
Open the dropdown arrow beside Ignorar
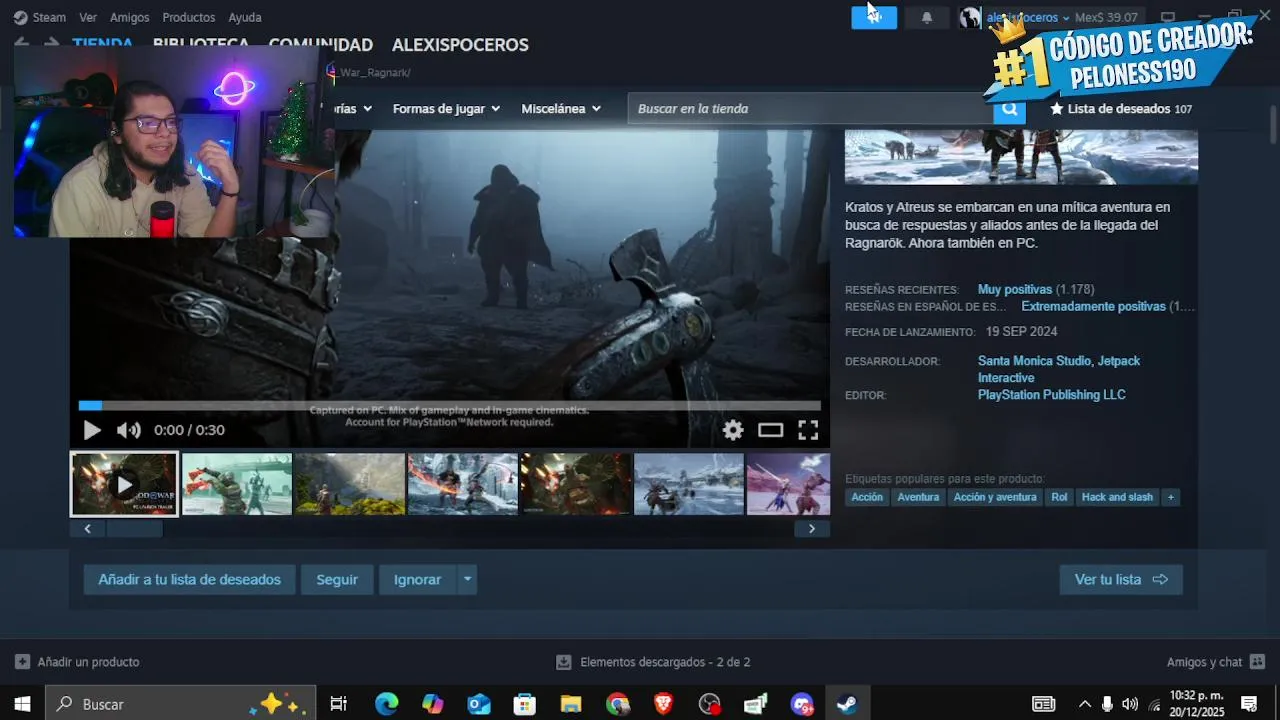click(x=467, y=580)
